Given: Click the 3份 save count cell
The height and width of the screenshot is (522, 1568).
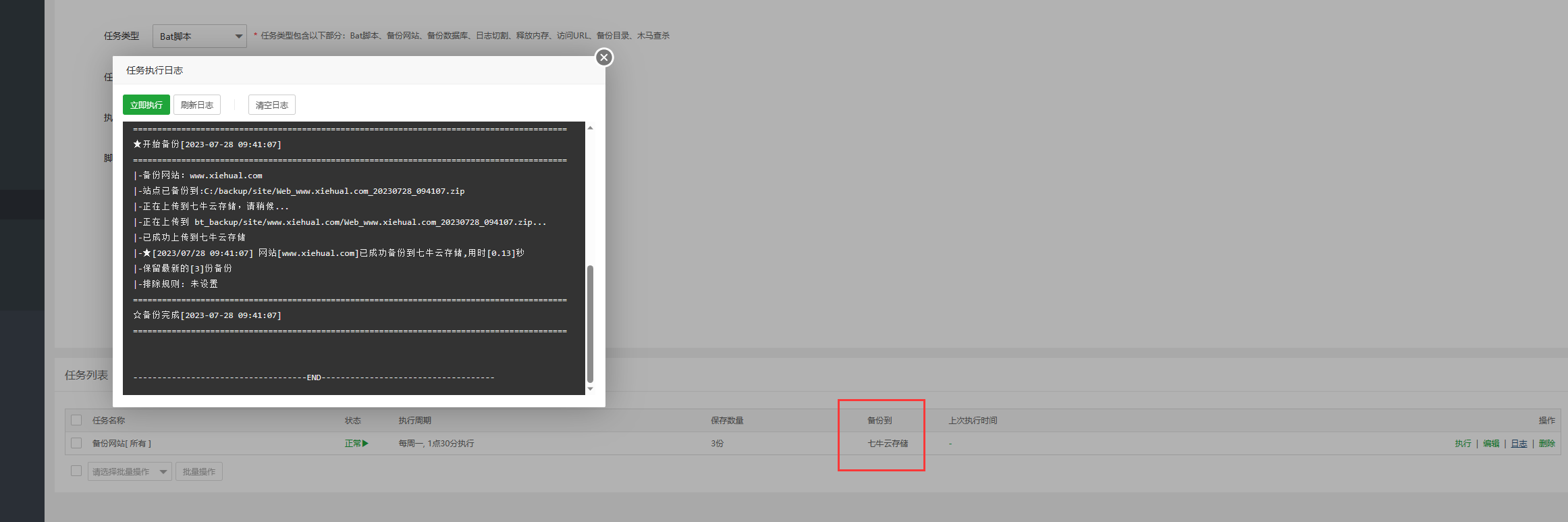Looking at the screenshot, I should (x=717, y=444).
